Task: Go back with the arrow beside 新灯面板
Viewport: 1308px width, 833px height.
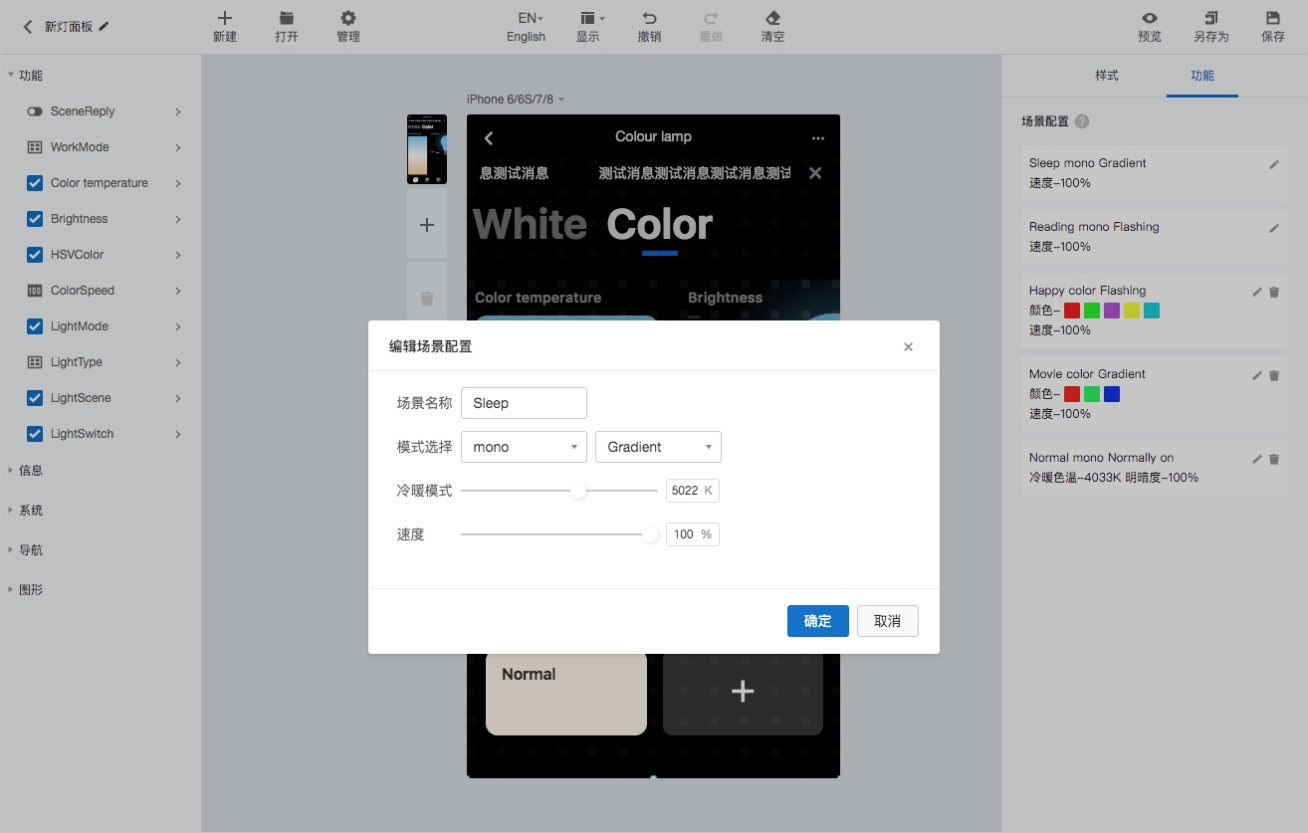Action: click(x=28, y=27)
